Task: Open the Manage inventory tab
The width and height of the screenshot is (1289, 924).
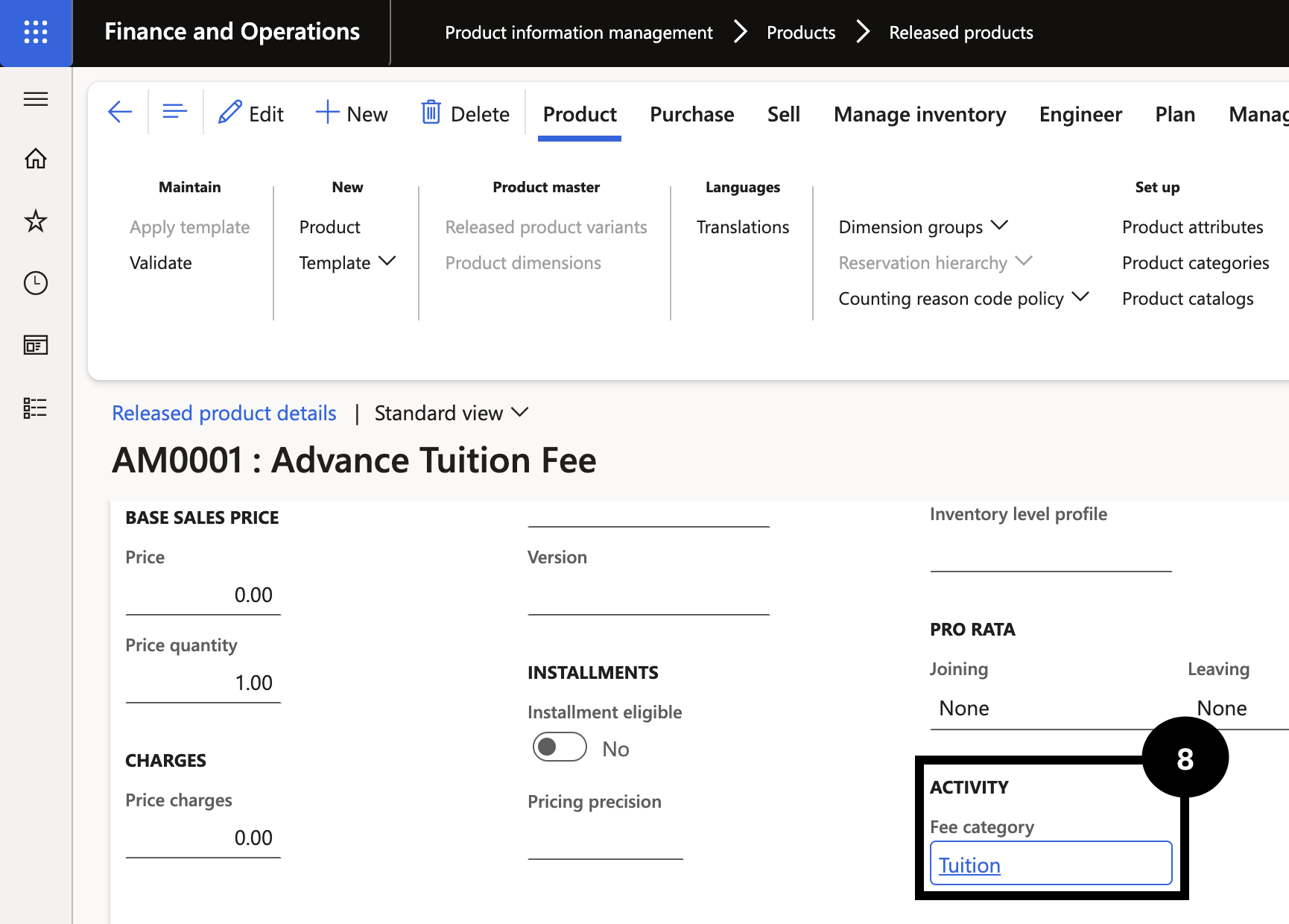Action: 920,114
